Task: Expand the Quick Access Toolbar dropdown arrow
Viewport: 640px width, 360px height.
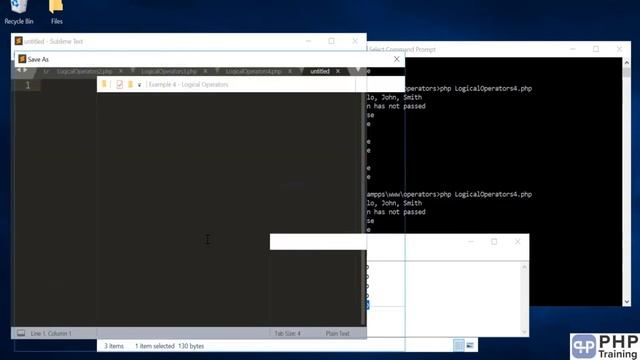Action: [139, 85]
